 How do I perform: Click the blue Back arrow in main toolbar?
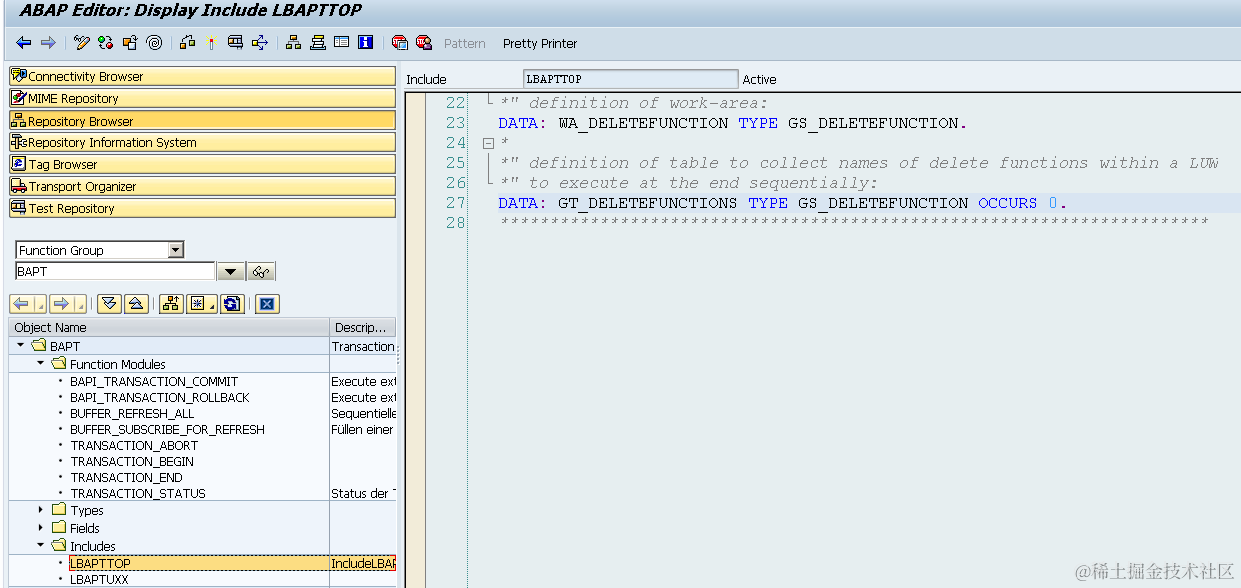[x=23, y=43]
